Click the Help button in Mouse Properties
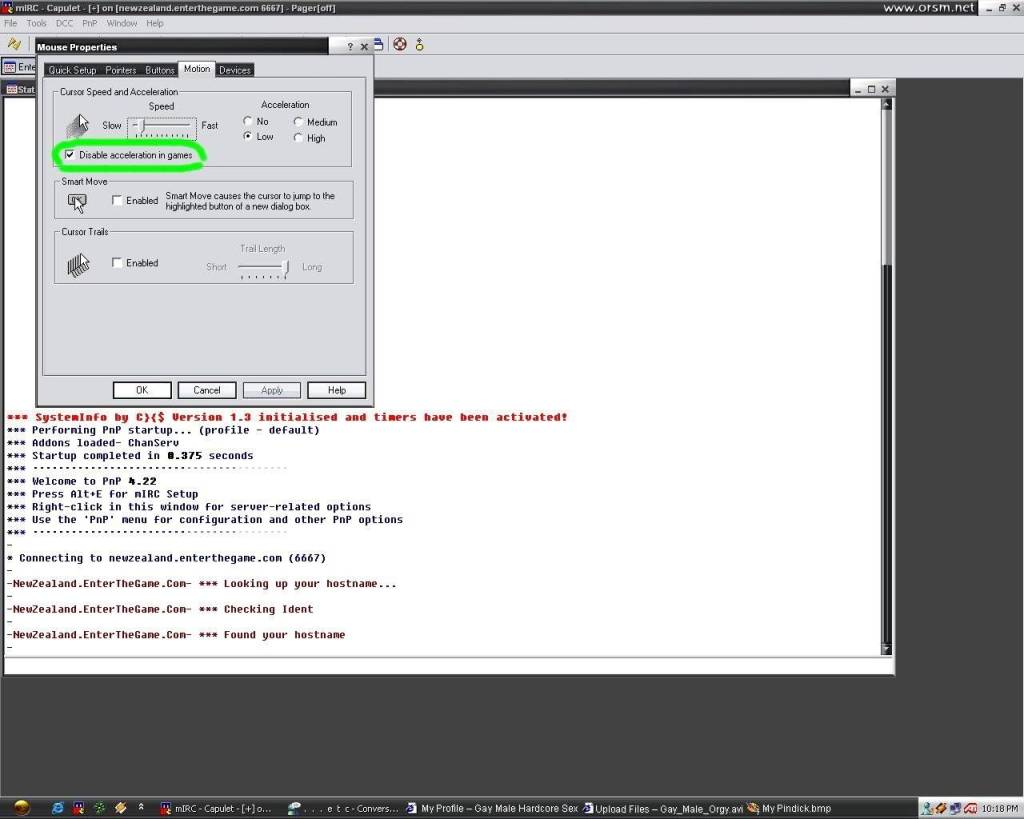 tap(337, 390)
